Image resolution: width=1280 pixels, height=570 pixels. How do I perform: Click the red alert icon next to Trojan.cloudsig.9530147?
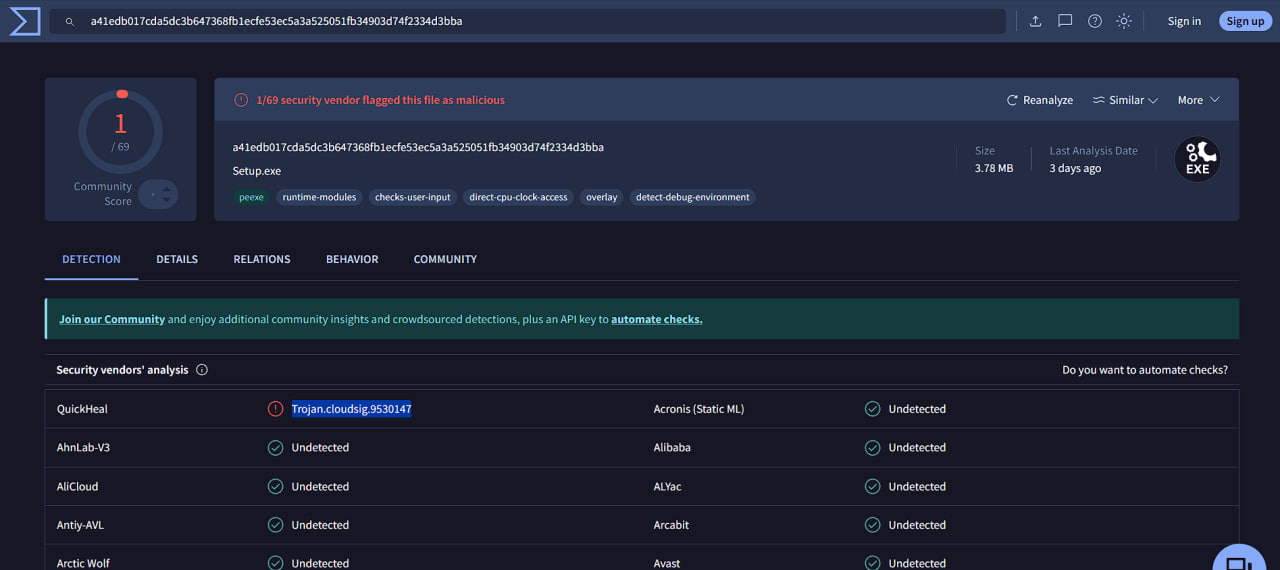coord(275,409)
